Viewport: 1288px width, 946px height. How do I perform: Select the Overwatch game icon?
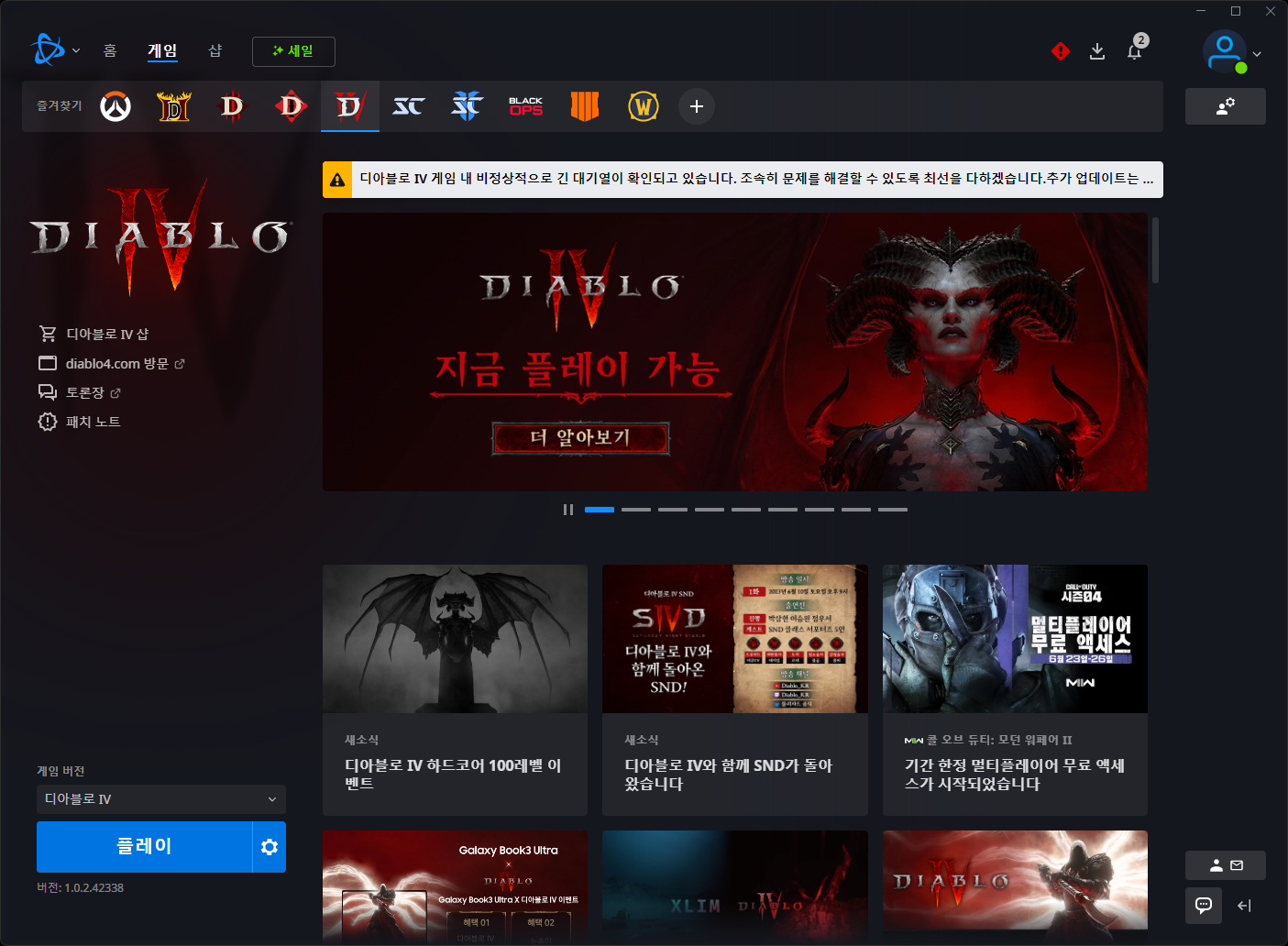116,106
